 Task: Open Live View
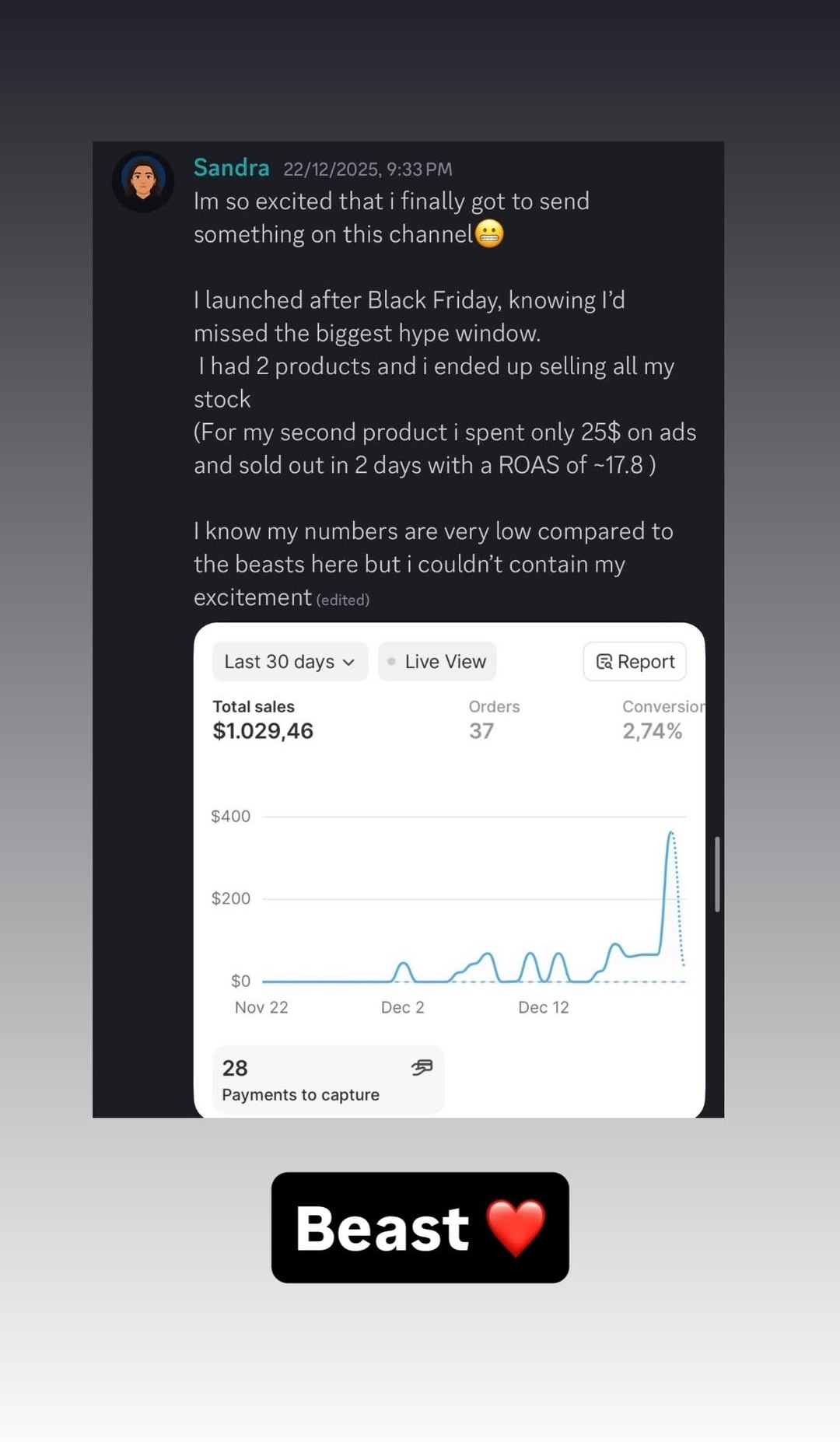click(x=437, y=662)
